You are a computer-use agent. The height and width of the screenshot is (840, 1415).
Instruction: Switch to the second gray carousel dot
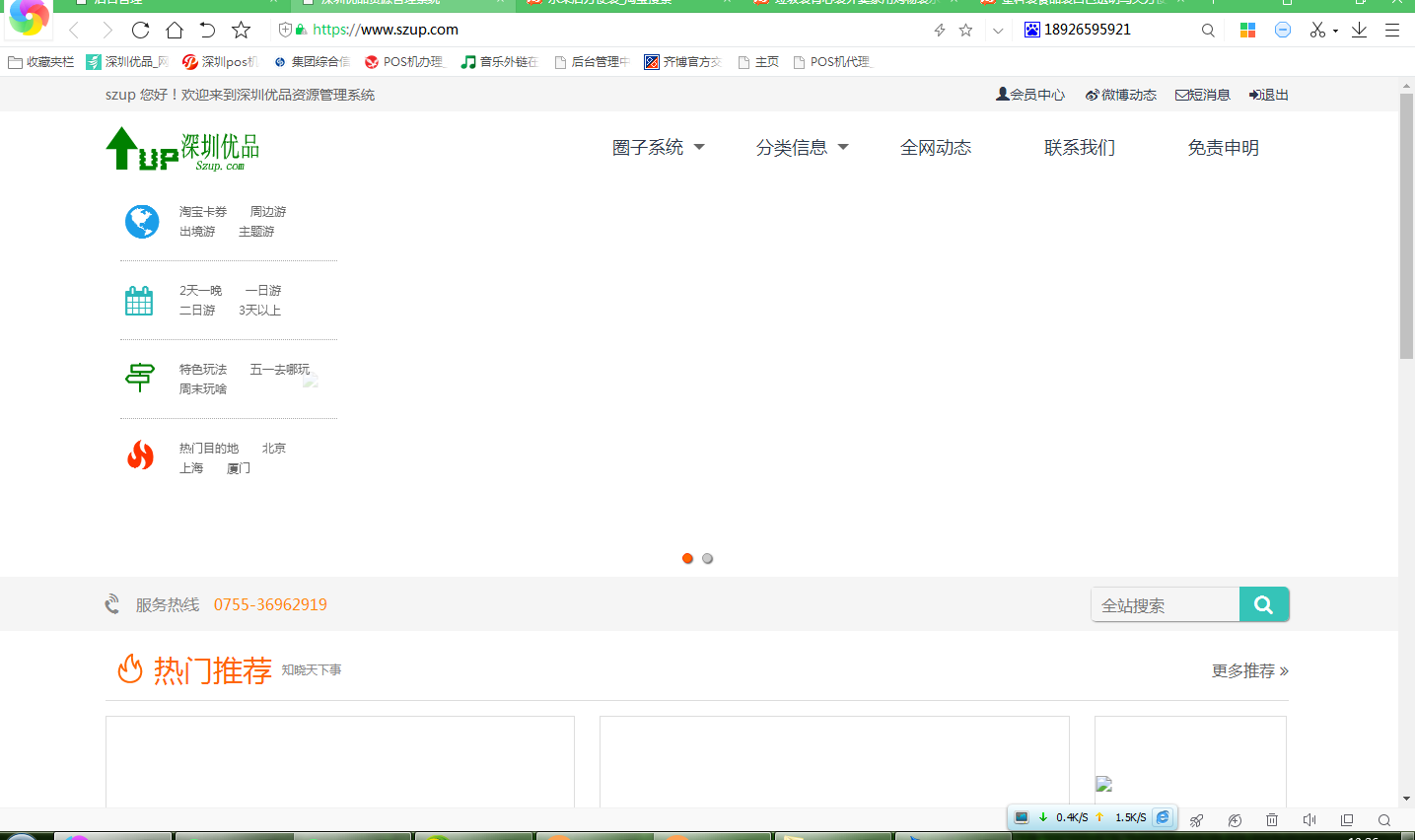click(707, 558)
